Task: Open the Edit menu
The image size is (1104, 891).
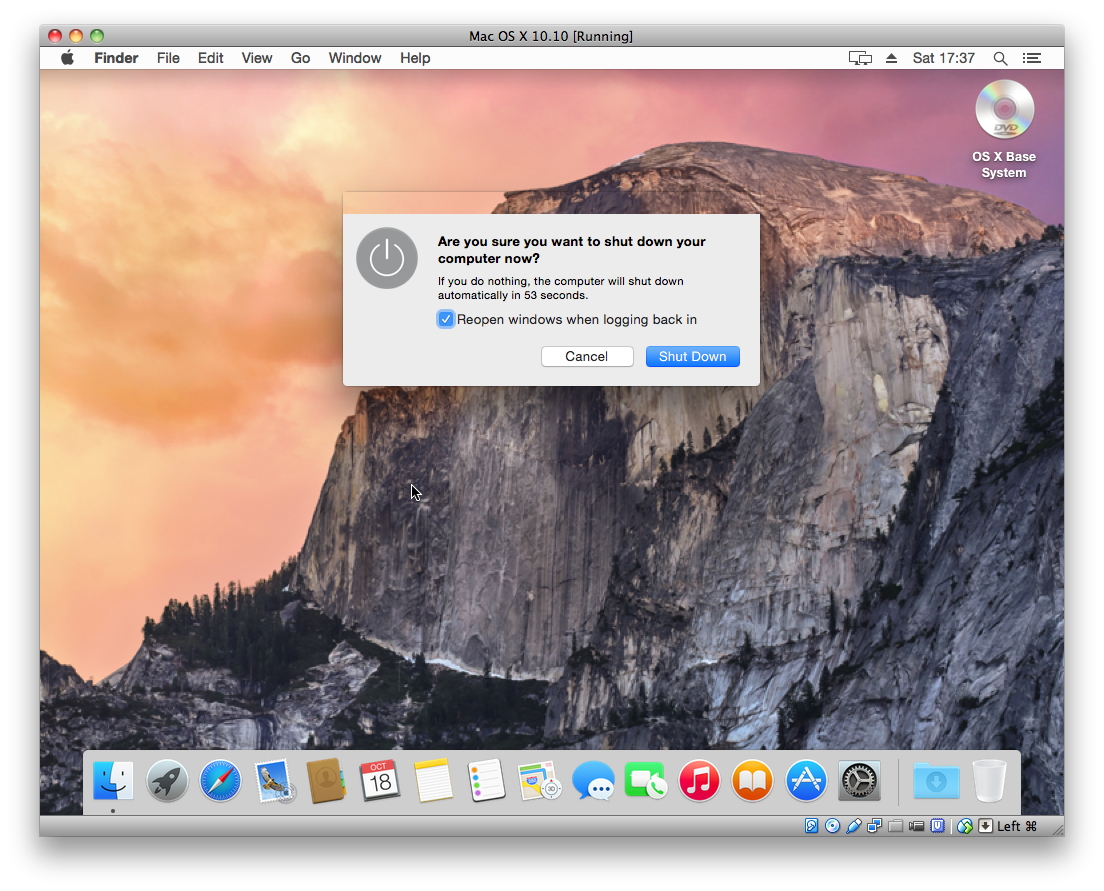Action: tap(211, 58)
